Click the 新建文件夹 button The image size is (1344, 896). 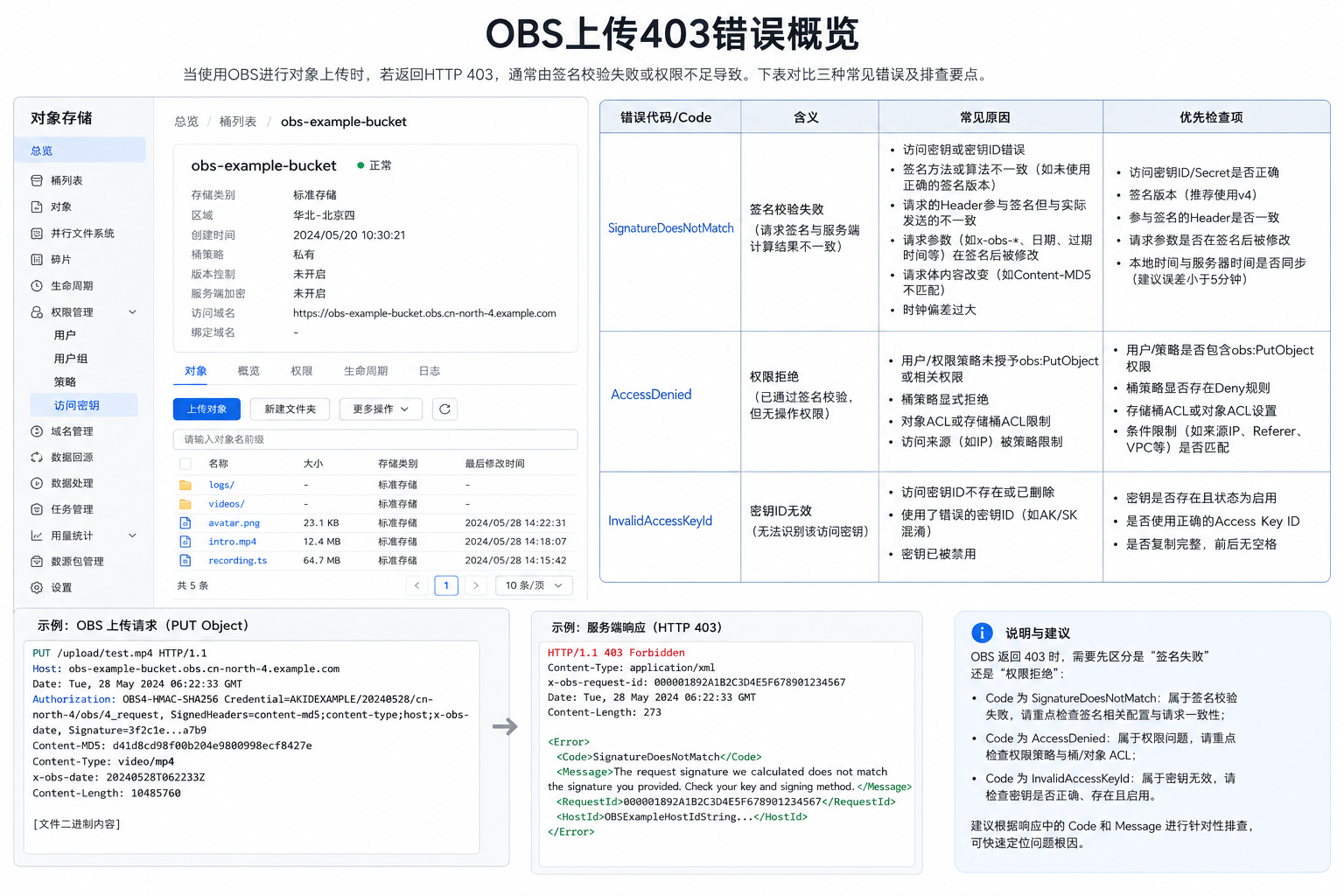pos(290,409)
